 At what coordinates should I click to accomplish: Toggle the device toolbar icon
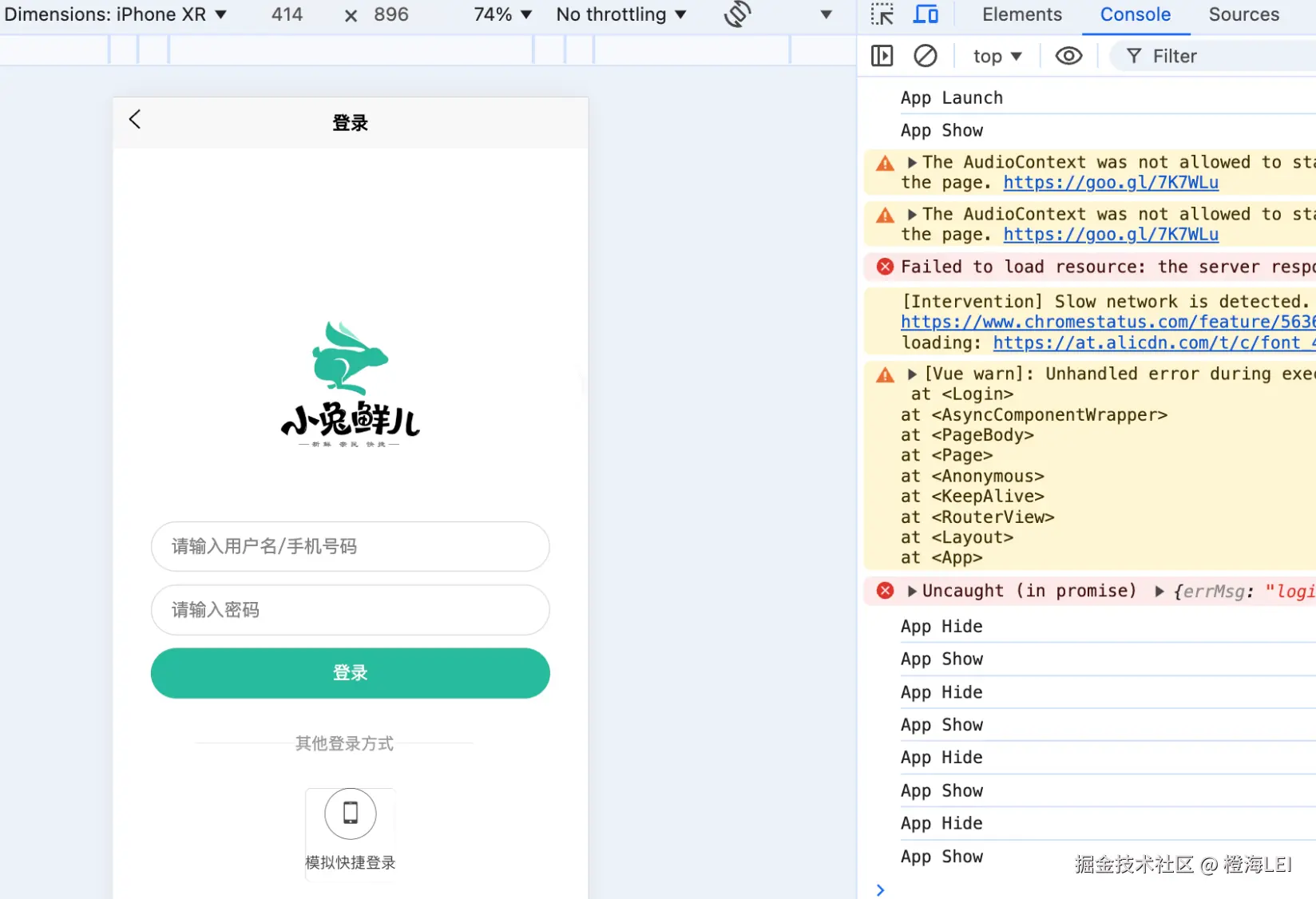coord(926,14)
